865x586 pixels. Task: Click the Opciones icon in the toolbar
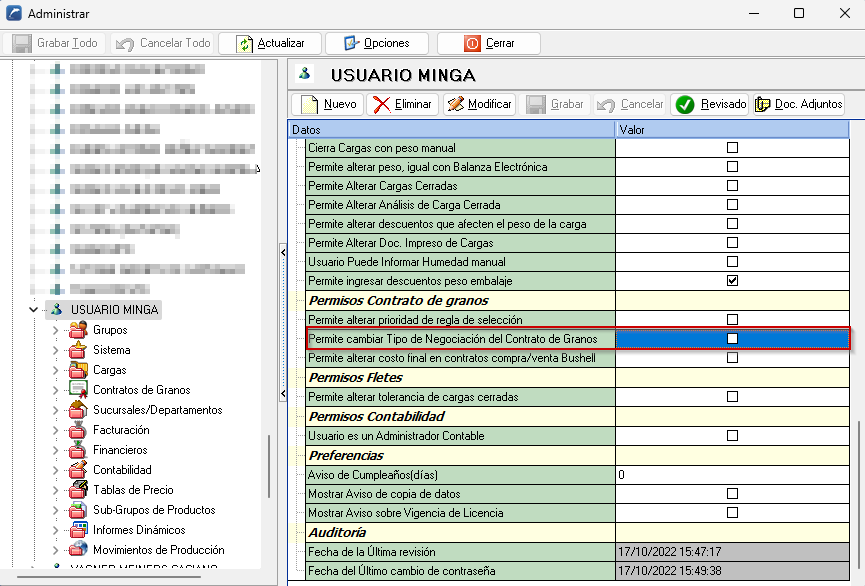tap(351, 43)
